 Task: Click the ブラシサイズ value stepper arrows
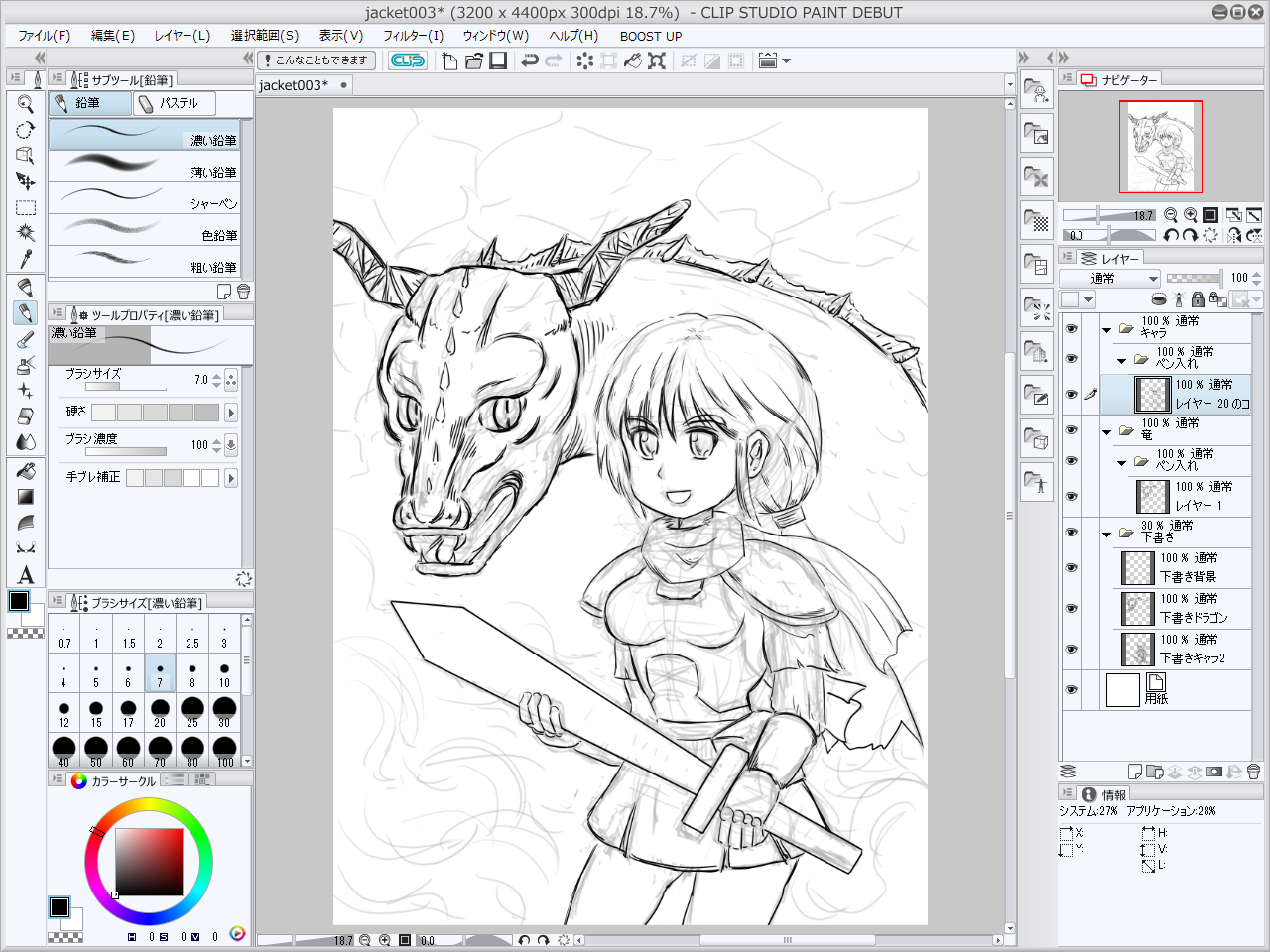[216, 380]
